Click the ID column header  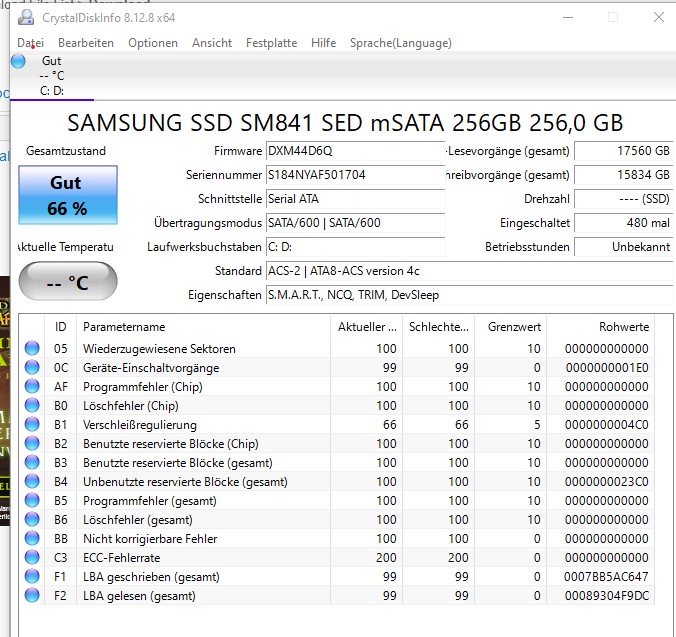pos(60,327)
